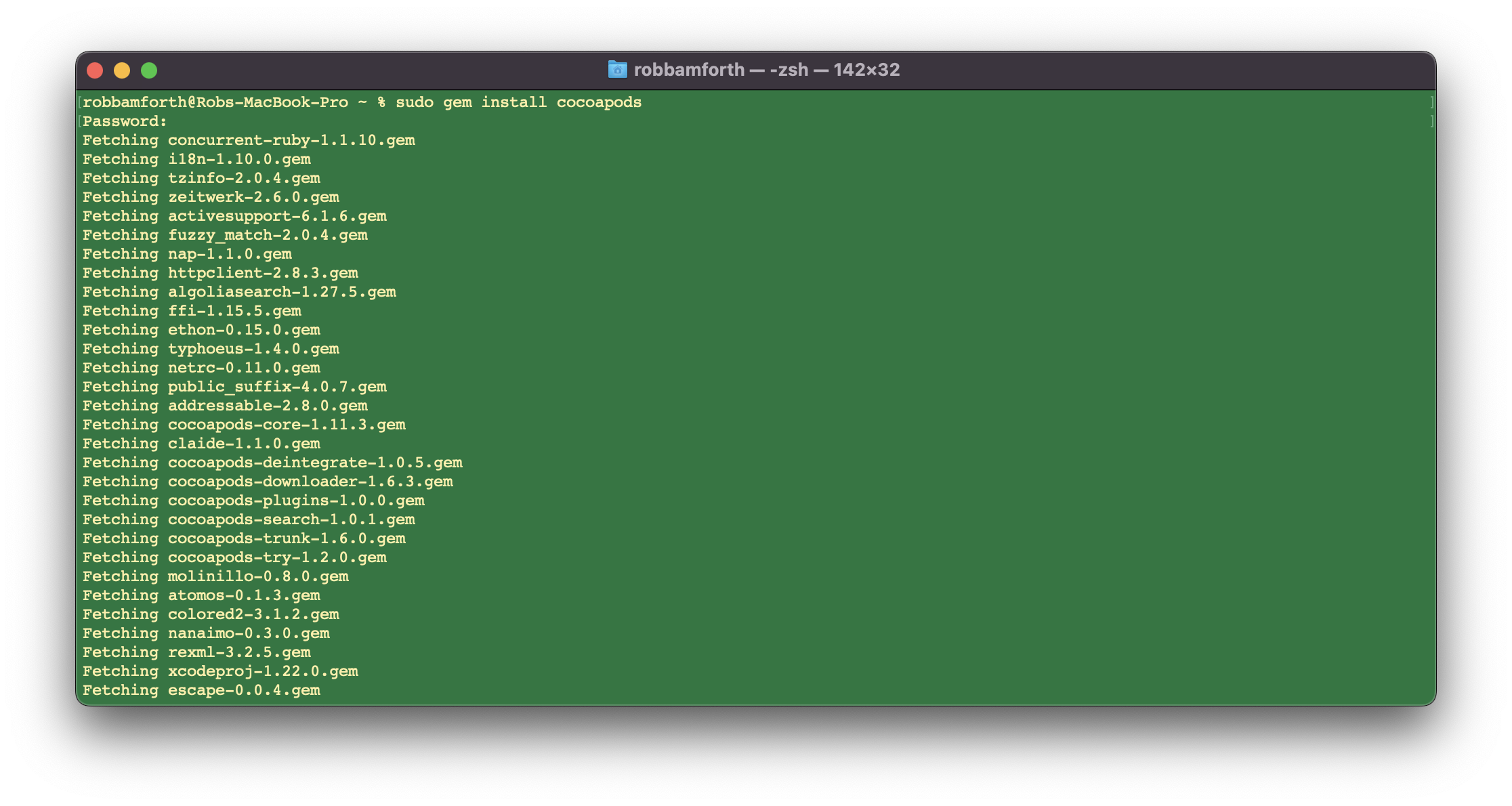Screen dimensions: 1512x806
Task: Select the line 'Fetching i18n-1.10.0.gem'
Action: tap(196, 159)
